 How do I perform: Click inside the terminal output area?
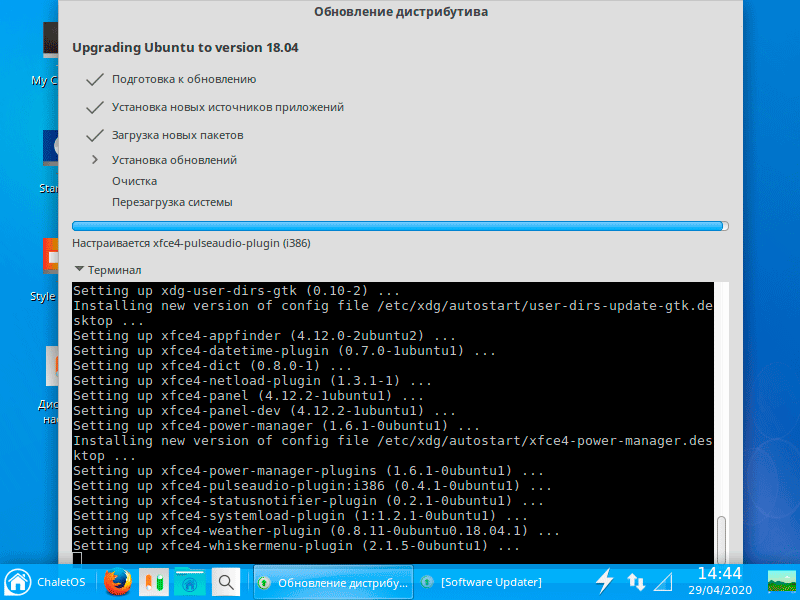pos(390,420)
